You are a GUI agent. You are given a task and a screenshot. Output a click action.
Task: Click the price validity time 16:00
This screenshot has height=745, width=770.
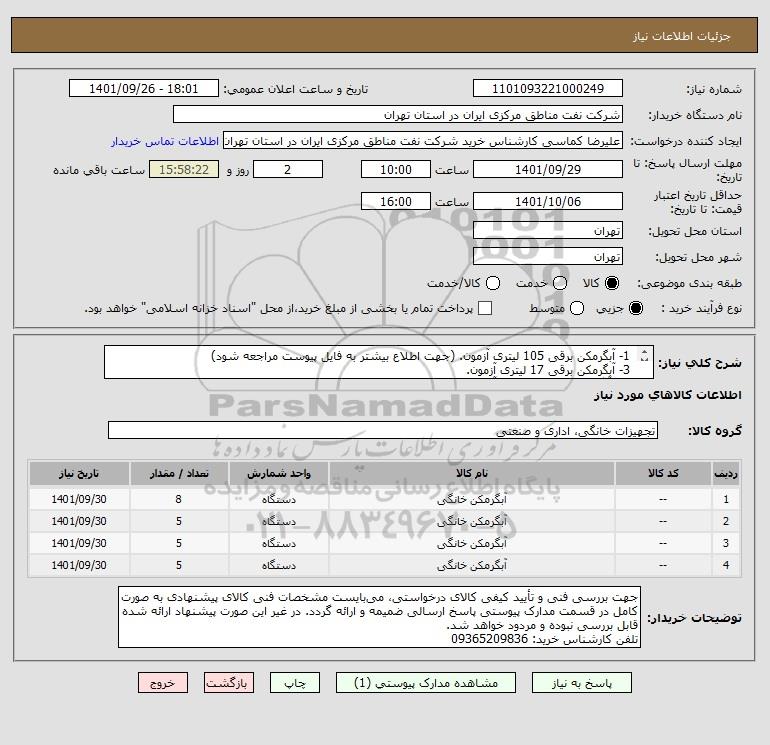point(396,201)
